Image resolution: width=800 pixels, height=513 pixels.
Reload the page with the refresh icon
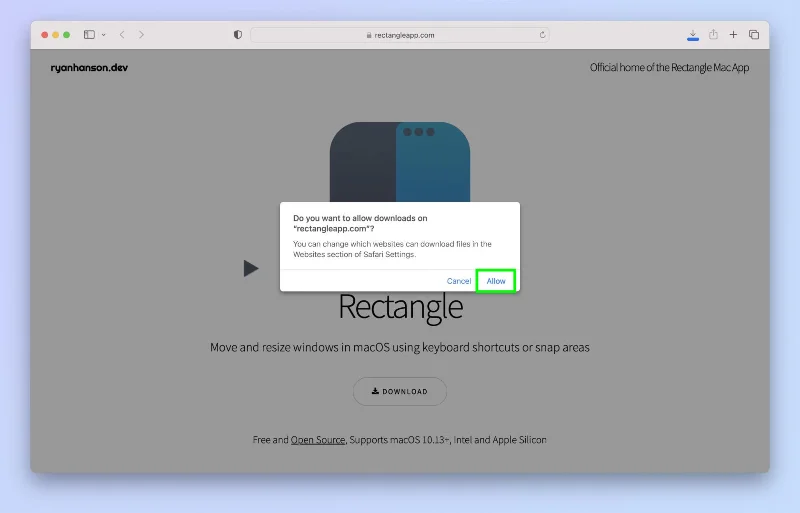pos(542,35)
